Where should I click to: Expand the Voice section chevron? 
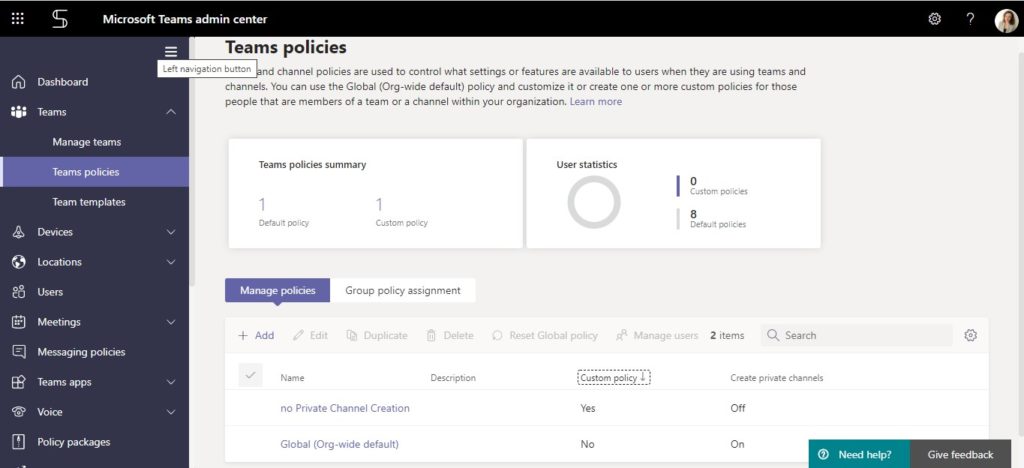click(171, 412)
